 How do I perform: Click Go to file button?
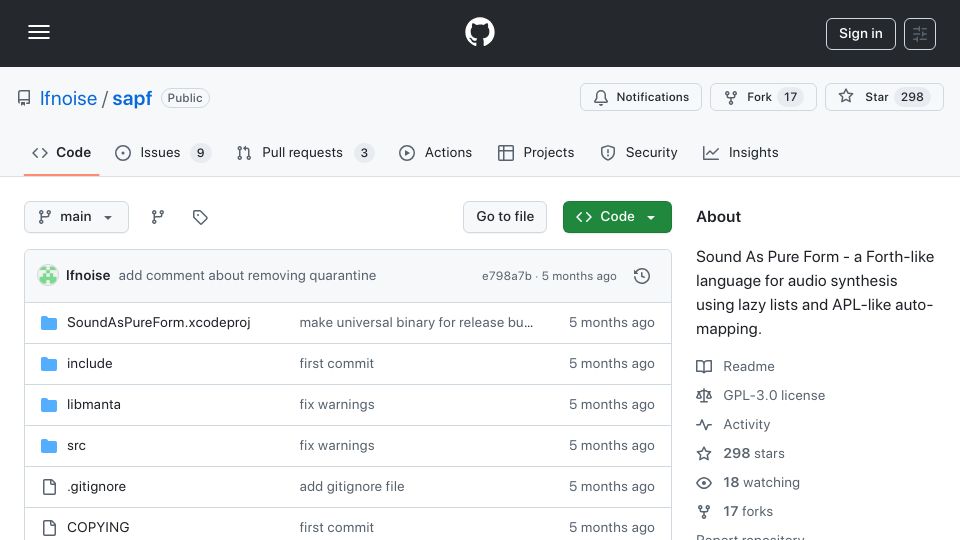pyautogui.click(x=505, y=217)
